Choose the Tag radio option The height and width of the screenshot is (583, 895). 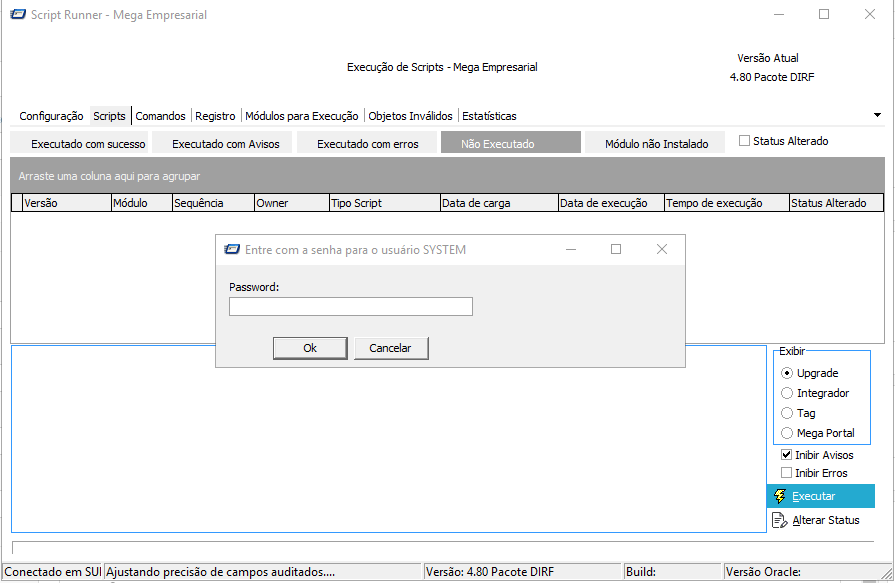click(787, 413)
